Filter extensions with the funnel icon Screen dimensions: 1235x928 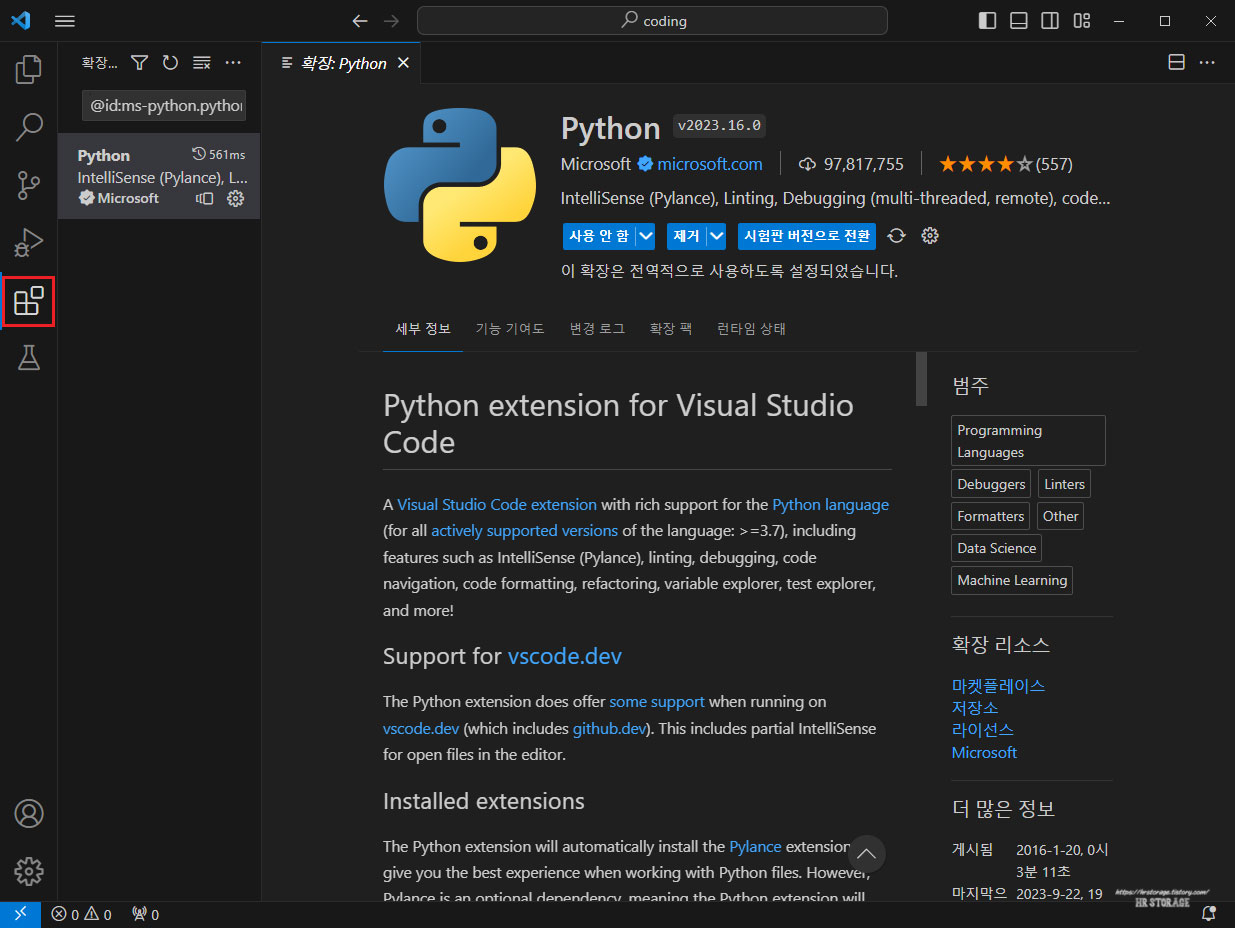[140, 63]
